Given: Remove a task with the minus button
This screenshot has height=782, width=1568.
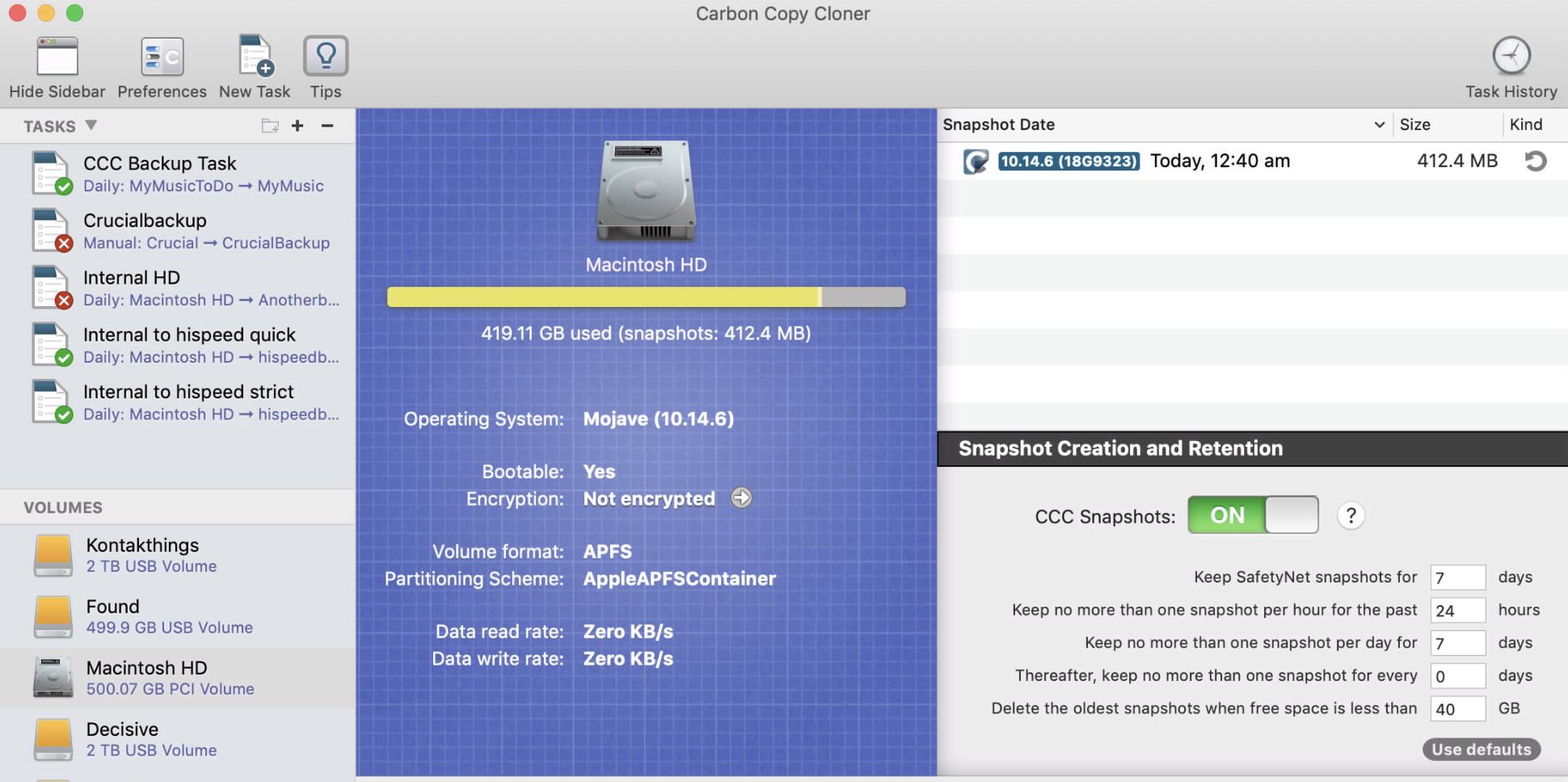Looking at the screenshot, I should click(327, 126).
